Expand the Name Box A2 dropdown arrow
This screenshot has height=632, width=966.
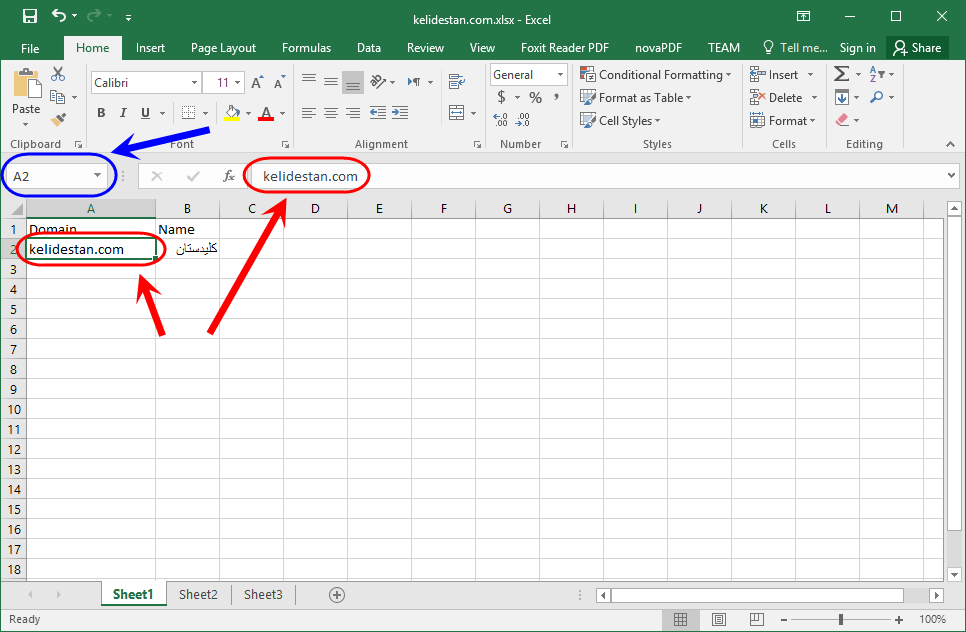tap(97, 176)
